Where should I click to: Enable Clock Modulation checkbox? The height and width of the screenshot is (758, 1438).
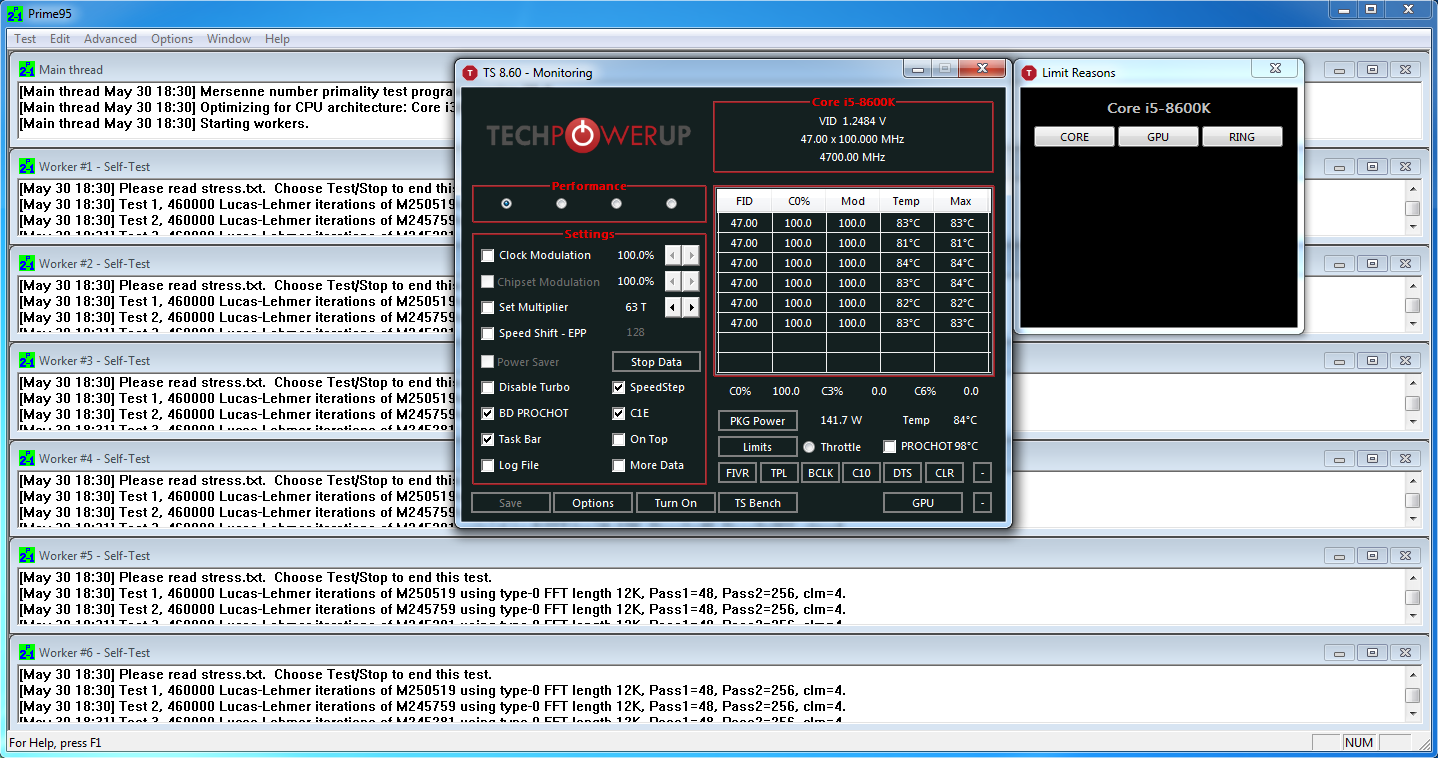pyautogui.click(x=488, y=256)
